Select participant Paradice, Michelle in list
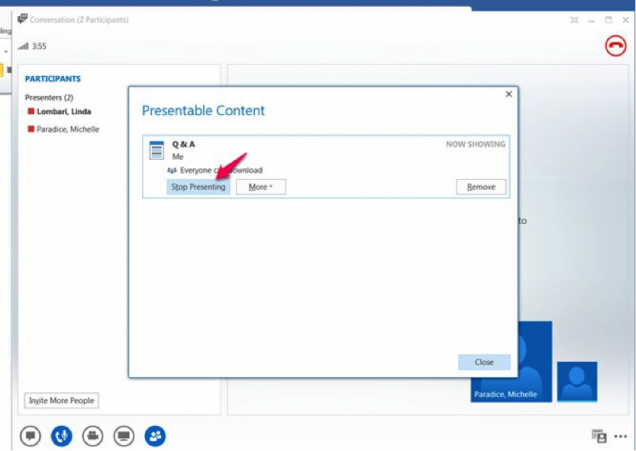This screenshot has height=451, width=636. pyautogui.click(x=67, y=129)
